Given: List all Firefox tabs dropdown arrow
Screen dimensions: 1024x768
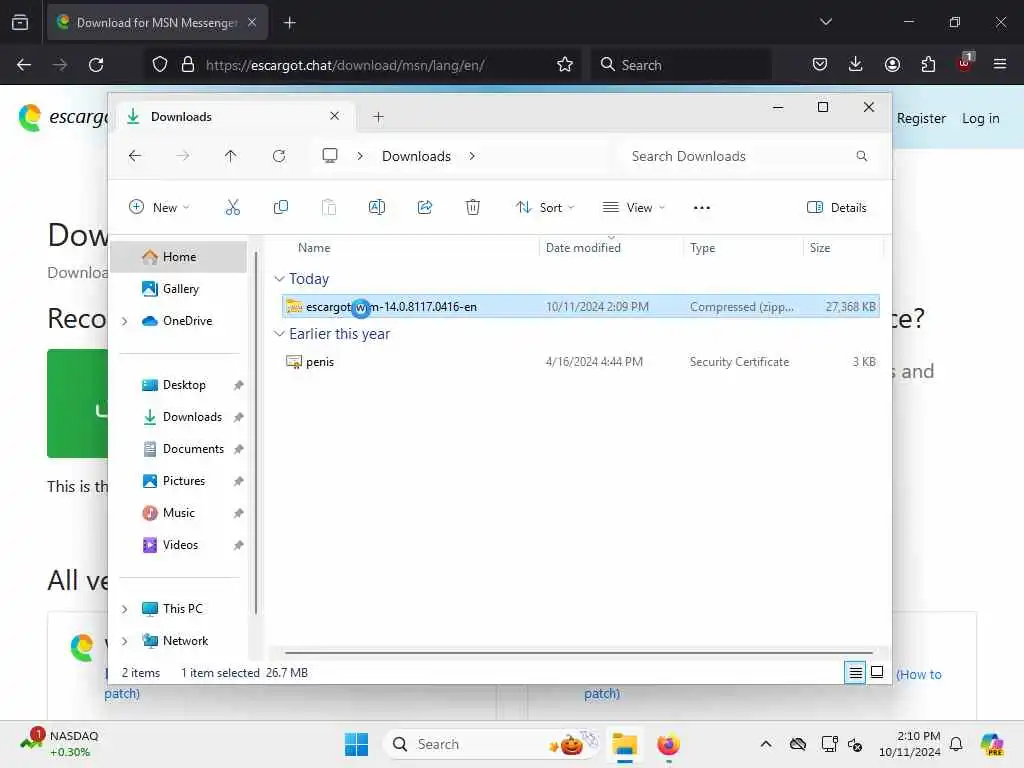Looking at the screenshot, I should 825,22.
